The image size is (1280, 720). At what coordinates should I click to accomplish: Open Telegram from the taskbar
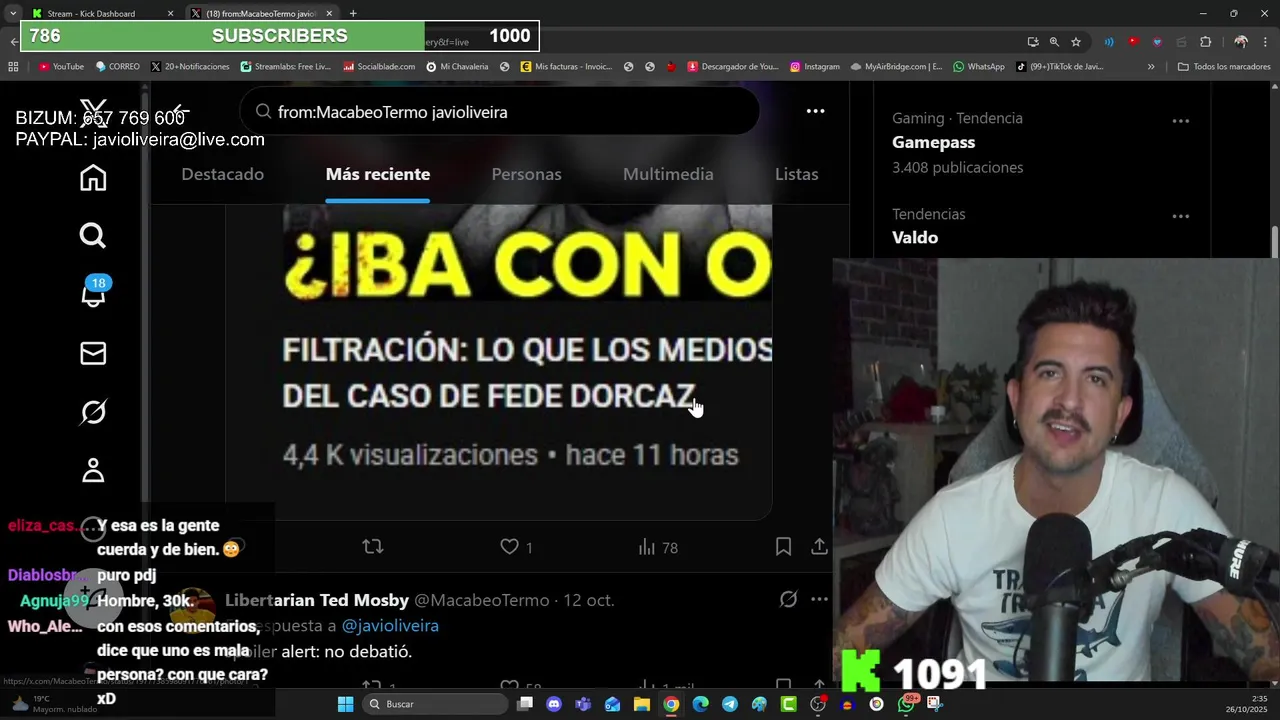730,704
